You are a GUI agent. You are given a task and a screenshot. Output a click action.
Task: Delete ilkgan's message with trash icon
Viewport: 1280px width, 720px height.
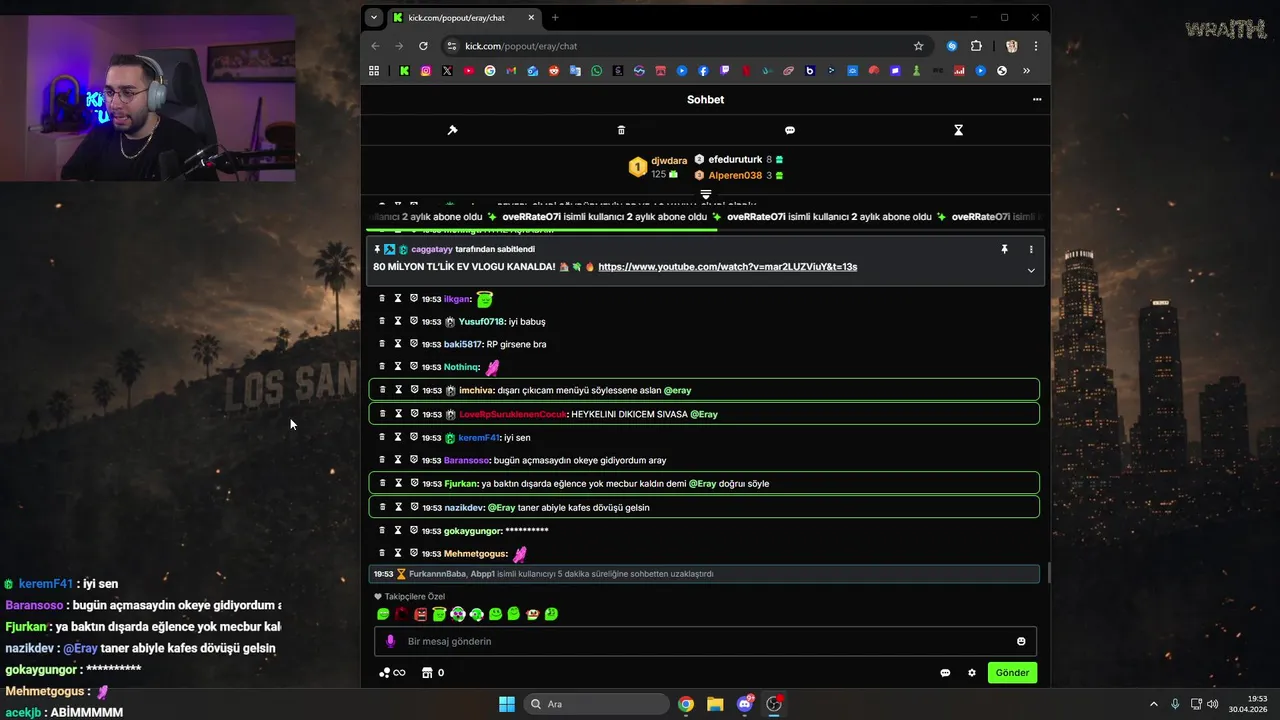click(x=382, y=298)
